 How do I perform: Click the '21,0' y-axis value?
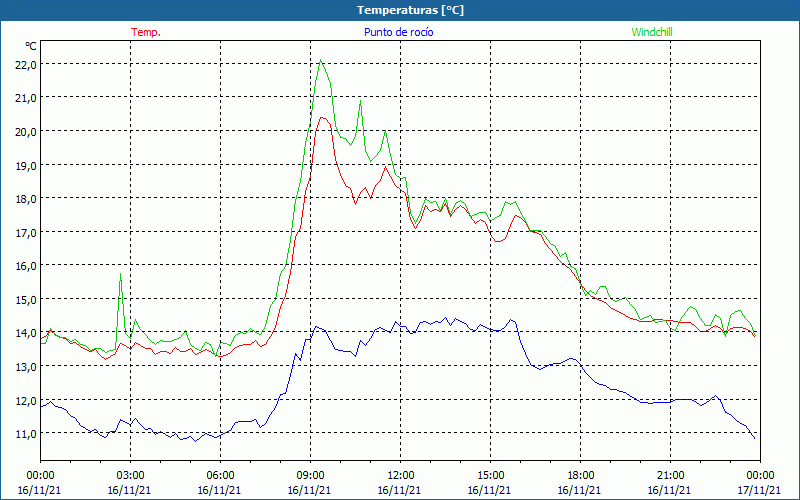(26, 97)
